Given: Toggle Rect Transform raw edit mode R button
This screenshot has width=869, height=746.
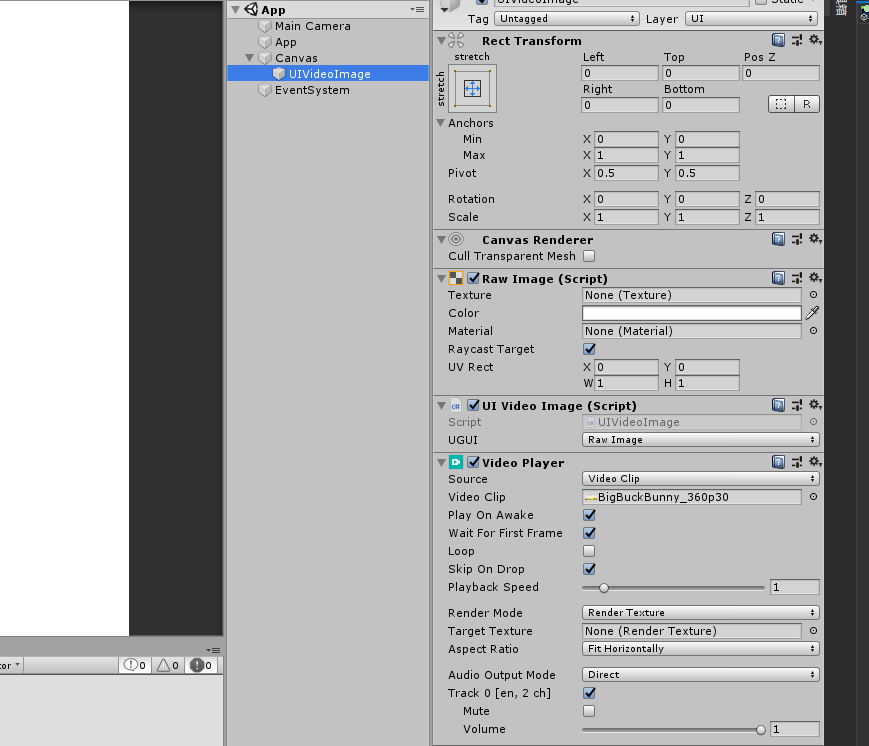Looking at the screenshot, I should tap(807, 104).
